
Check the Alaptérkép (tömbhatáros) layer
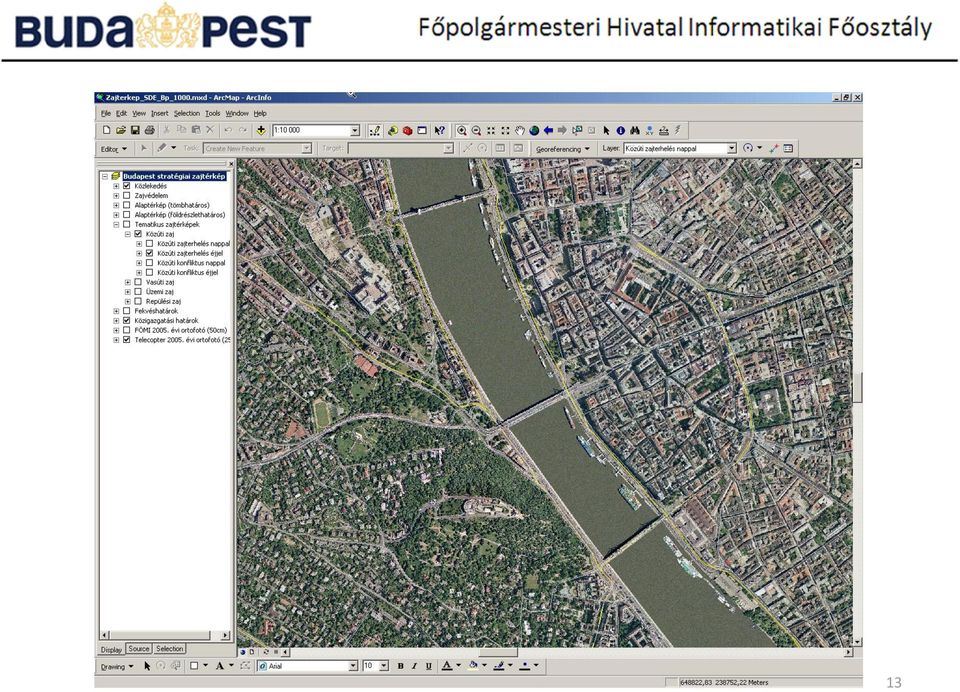pyautogui.click(x=127, y=205)
